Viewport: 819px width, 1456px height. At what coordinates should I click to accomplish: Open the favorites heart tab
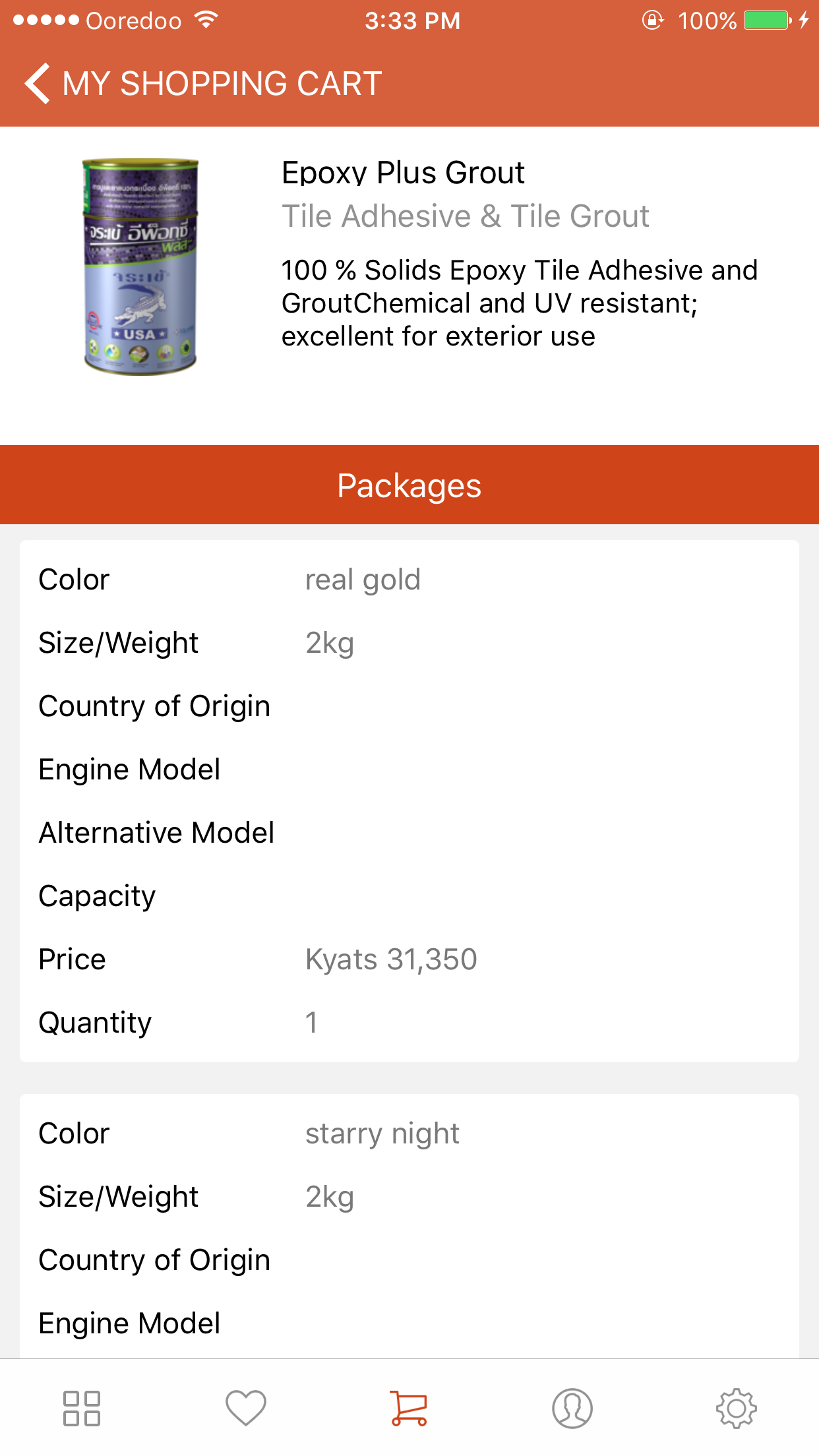245,1408
